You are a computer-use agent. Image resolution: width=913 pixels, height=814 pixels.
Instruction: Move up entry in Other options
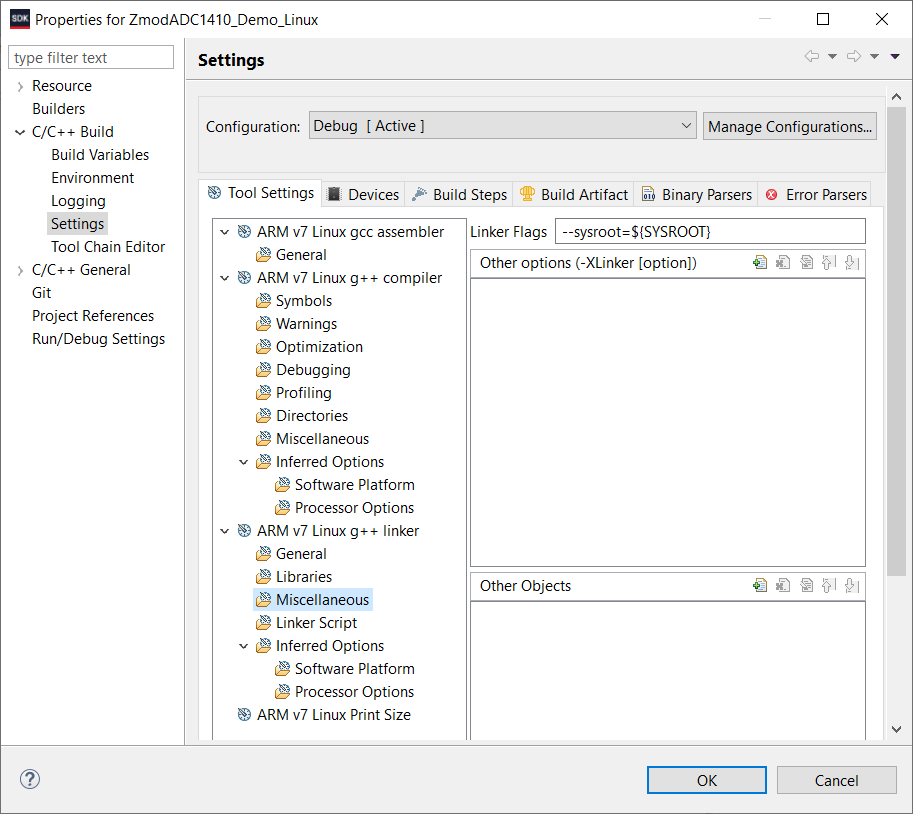(x=829, y=263)
